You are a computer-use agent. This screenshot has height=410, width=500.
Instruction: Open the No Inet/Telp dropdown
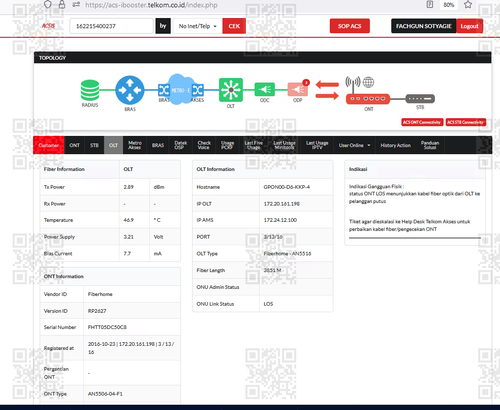(197, 26)
